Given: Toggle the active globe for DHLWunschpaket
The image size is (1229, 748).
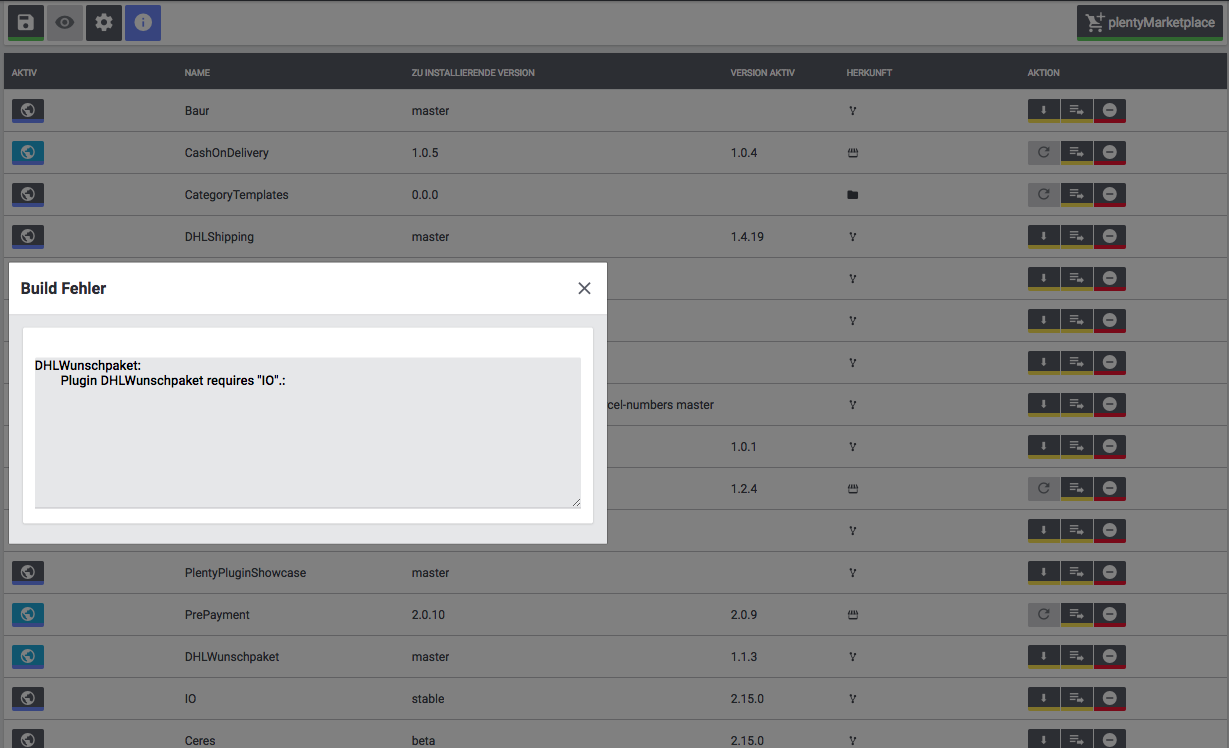Looking at the screenshot, I should pyautogui.click(x=28, y=657).
